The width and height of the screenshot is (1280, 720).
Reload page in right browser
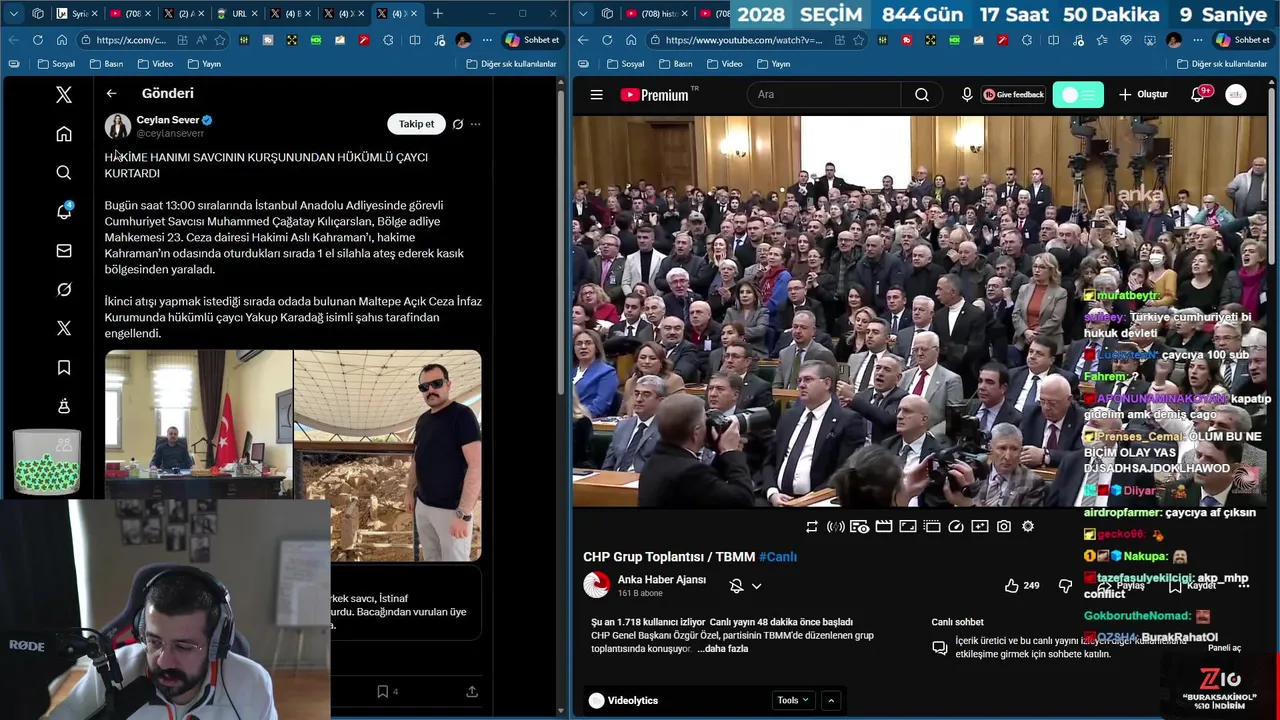tap(607, 40)
